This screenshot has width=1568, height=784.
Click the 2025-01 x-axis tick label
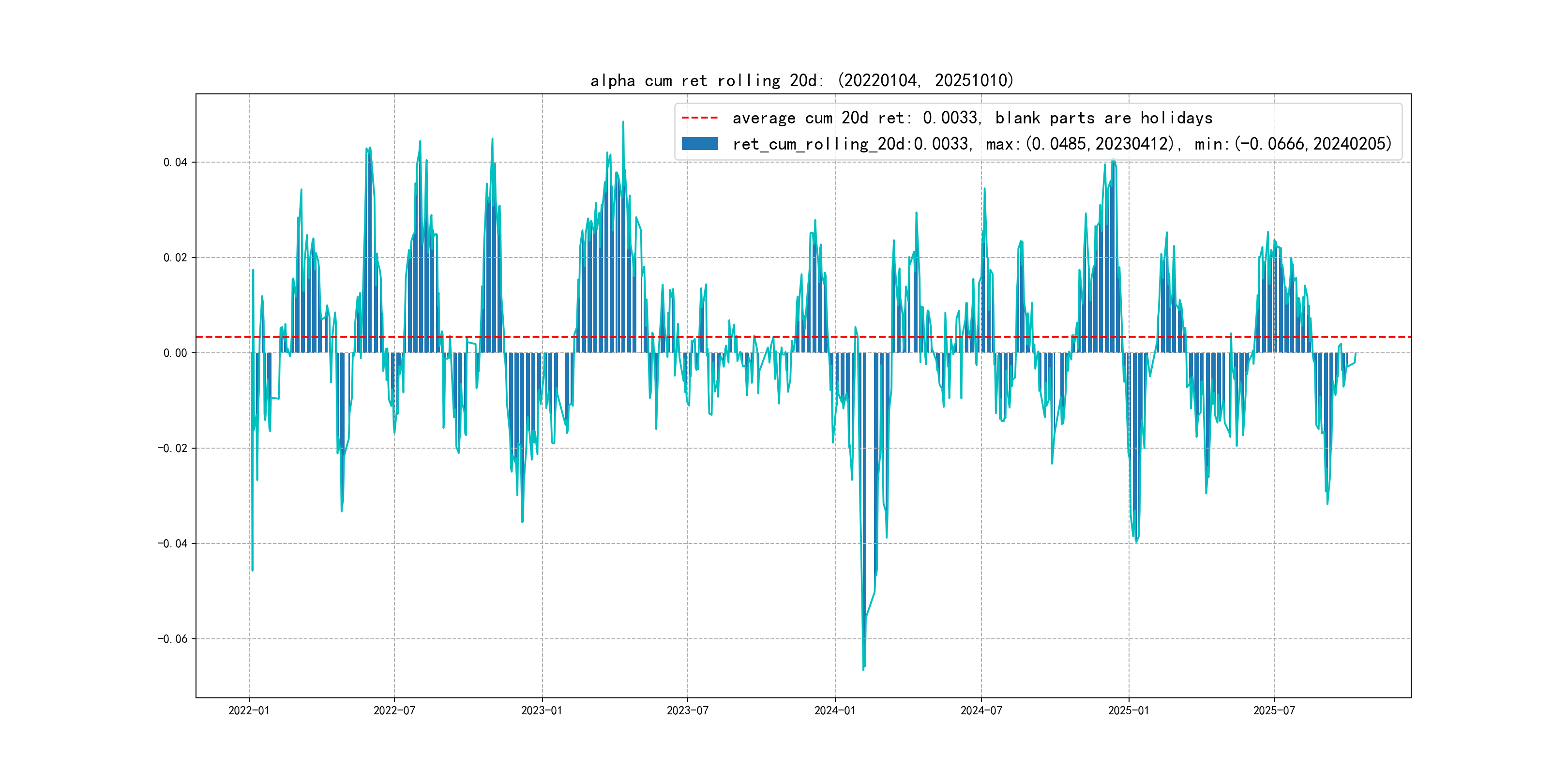[1129, 710]
